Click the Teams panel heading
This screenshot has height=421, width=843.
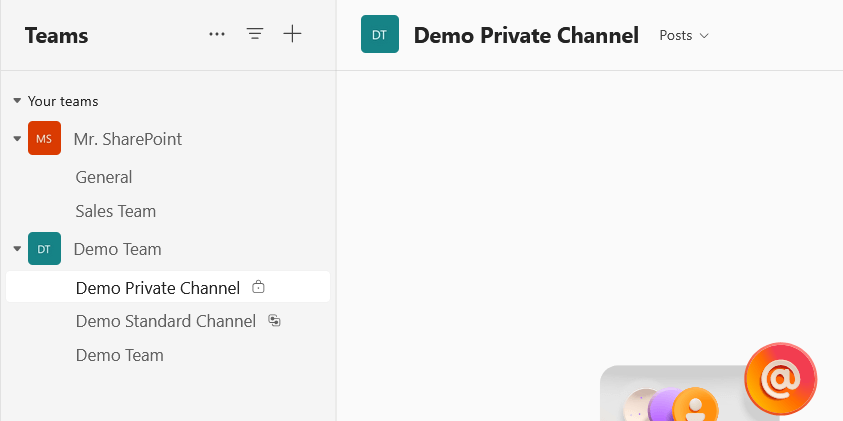pyautogui.click(x=56, y=35)
